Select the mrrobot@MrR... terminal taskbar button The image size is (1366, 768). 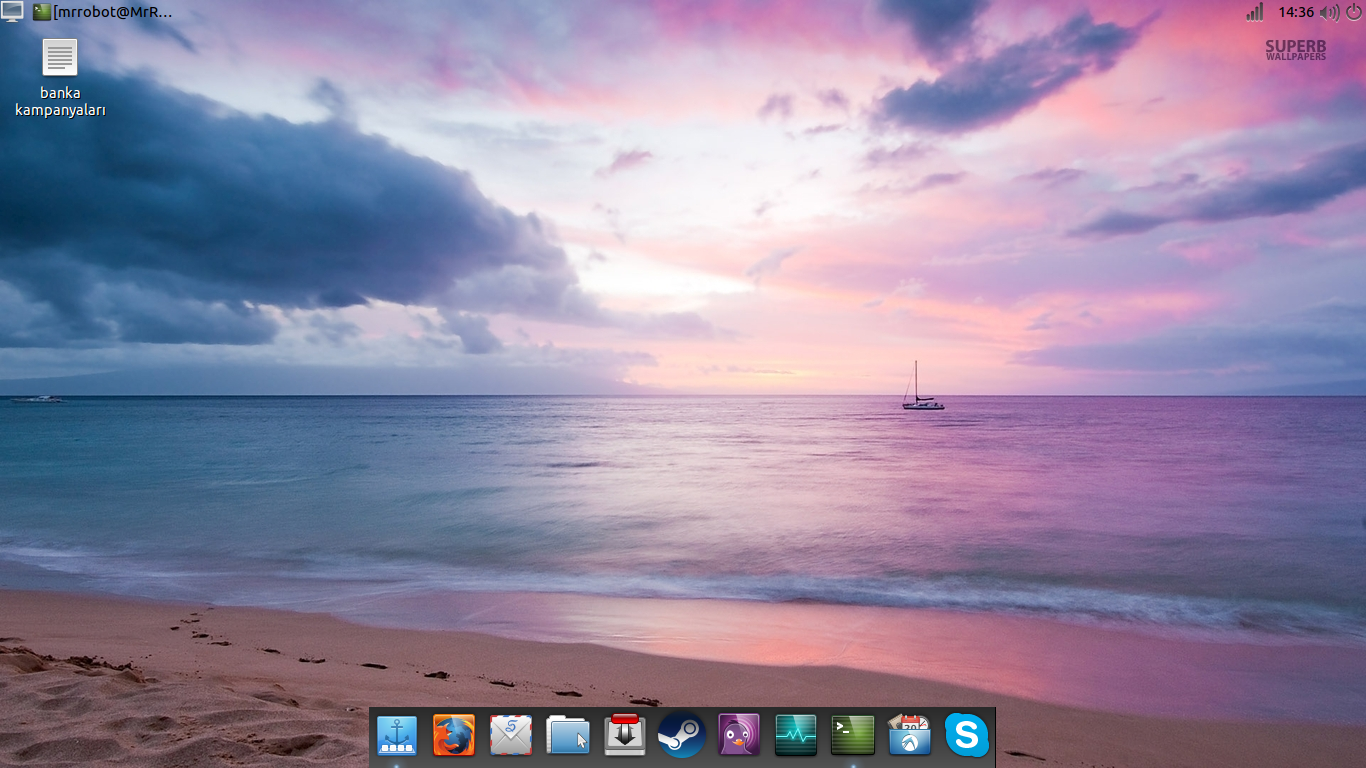pyautogui.click(x=102, y=12)
